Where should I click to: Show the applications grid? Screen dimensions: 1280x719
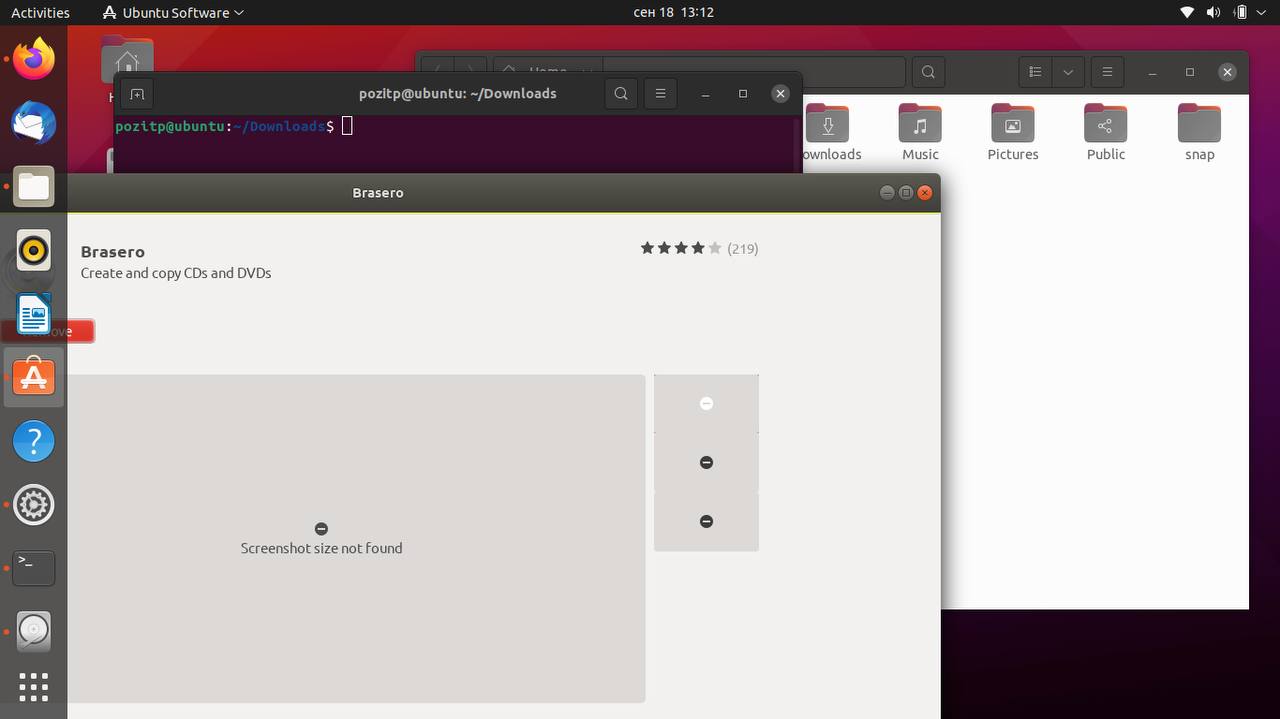pyautogui.click(x=34, y=687)
